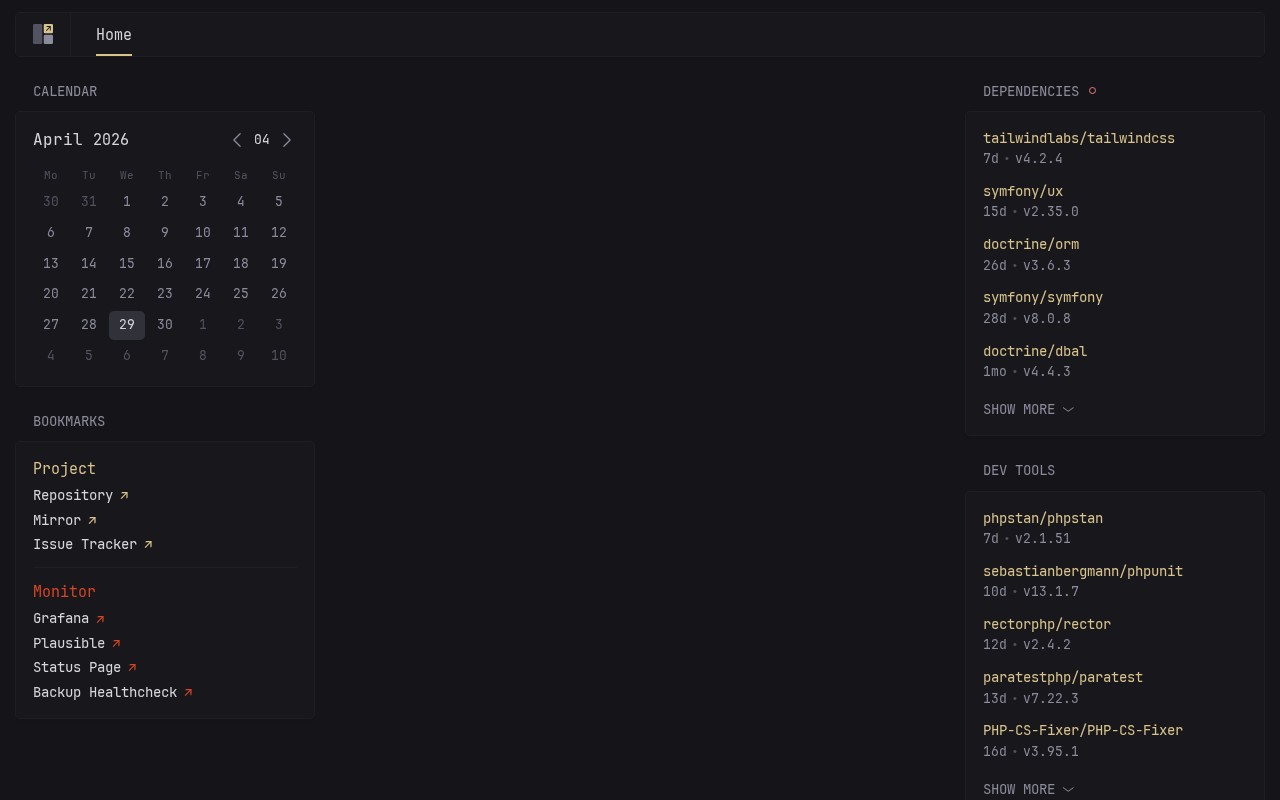1280x800 pixels.
Task: Click version v2.4.2 under rector
Action: [1047, 645]
